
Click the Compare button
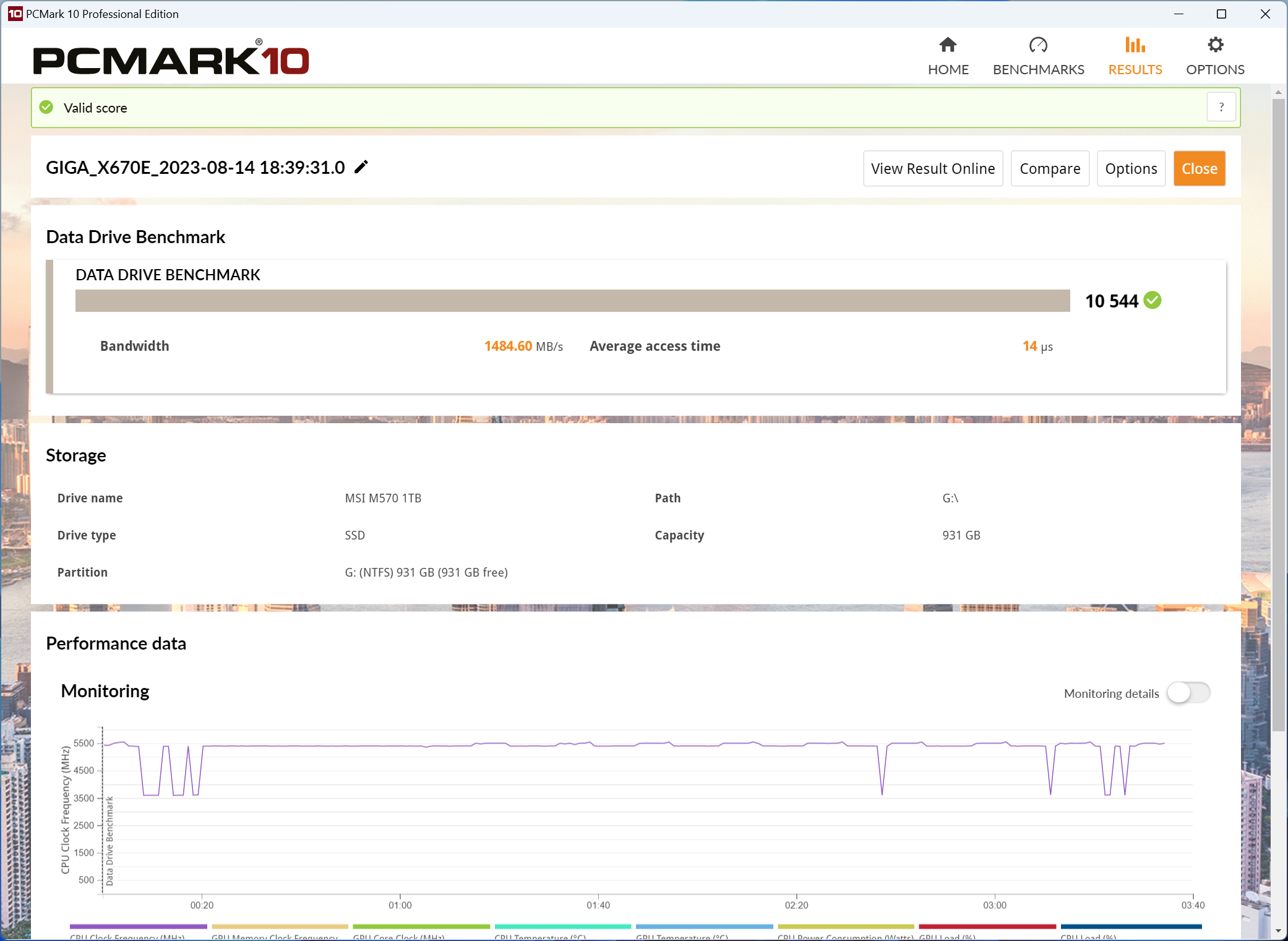click(1050, 168)
